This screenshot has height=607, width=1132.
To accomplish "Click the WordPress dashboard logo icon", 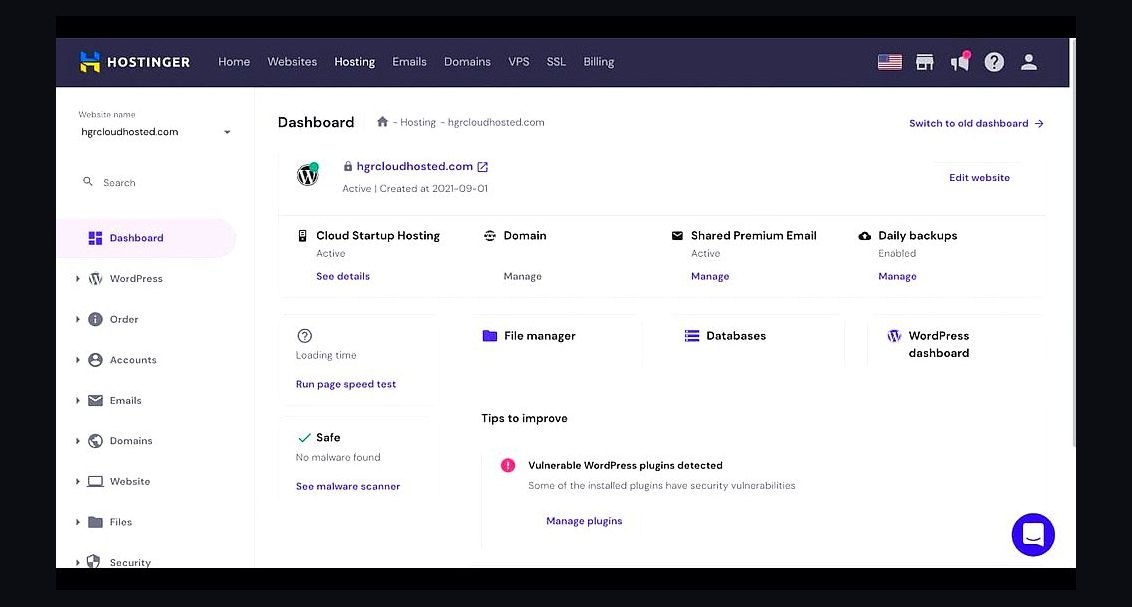I will [894, 336].
